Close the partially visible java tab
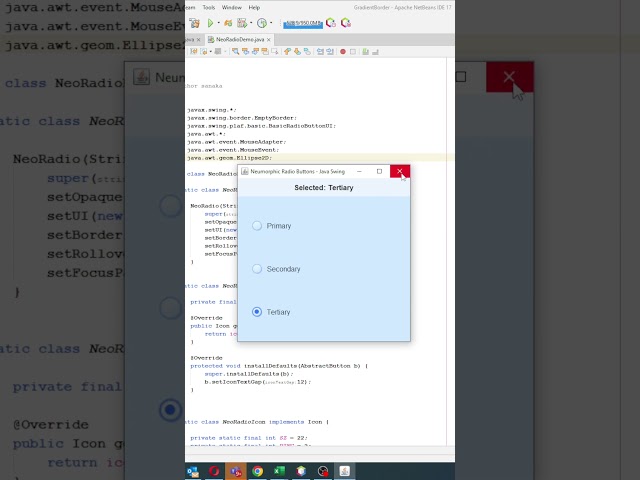Image resolution: width=640 pixels, height=480 pixels. tap(198, 40)
